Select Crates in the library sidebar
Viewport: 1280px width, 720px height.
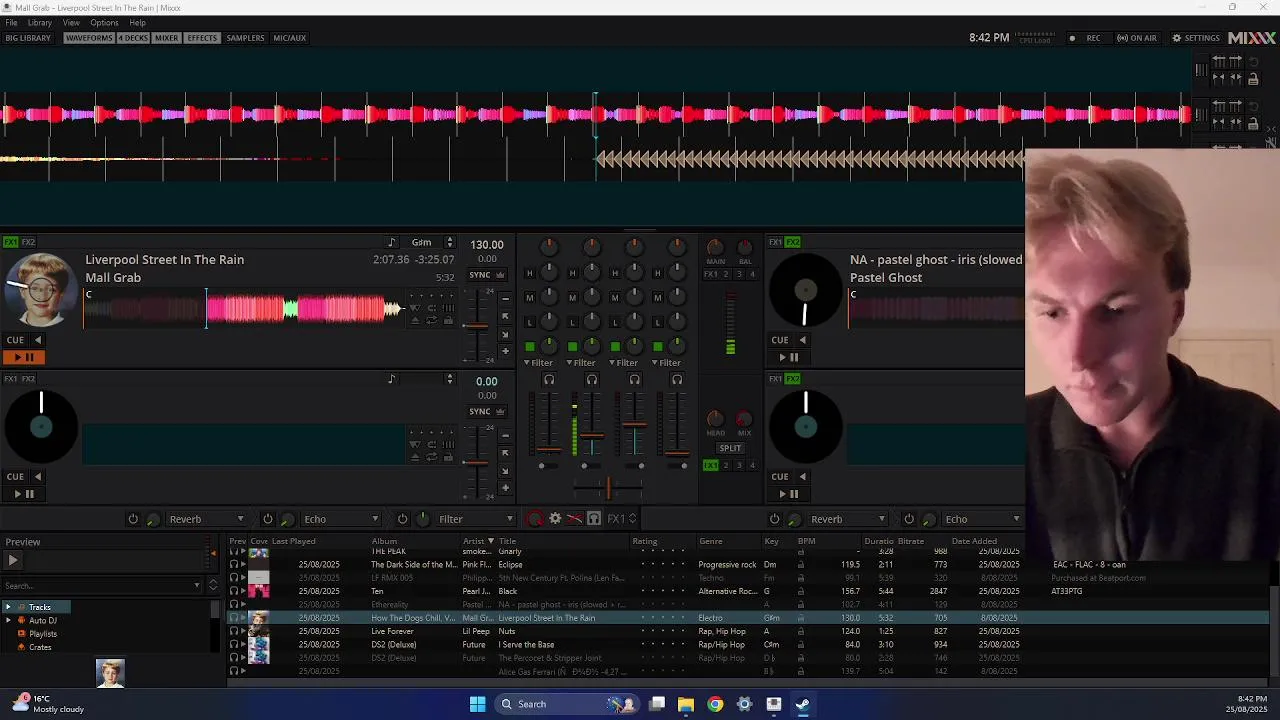pyautogui.click(x=40, y=647)
